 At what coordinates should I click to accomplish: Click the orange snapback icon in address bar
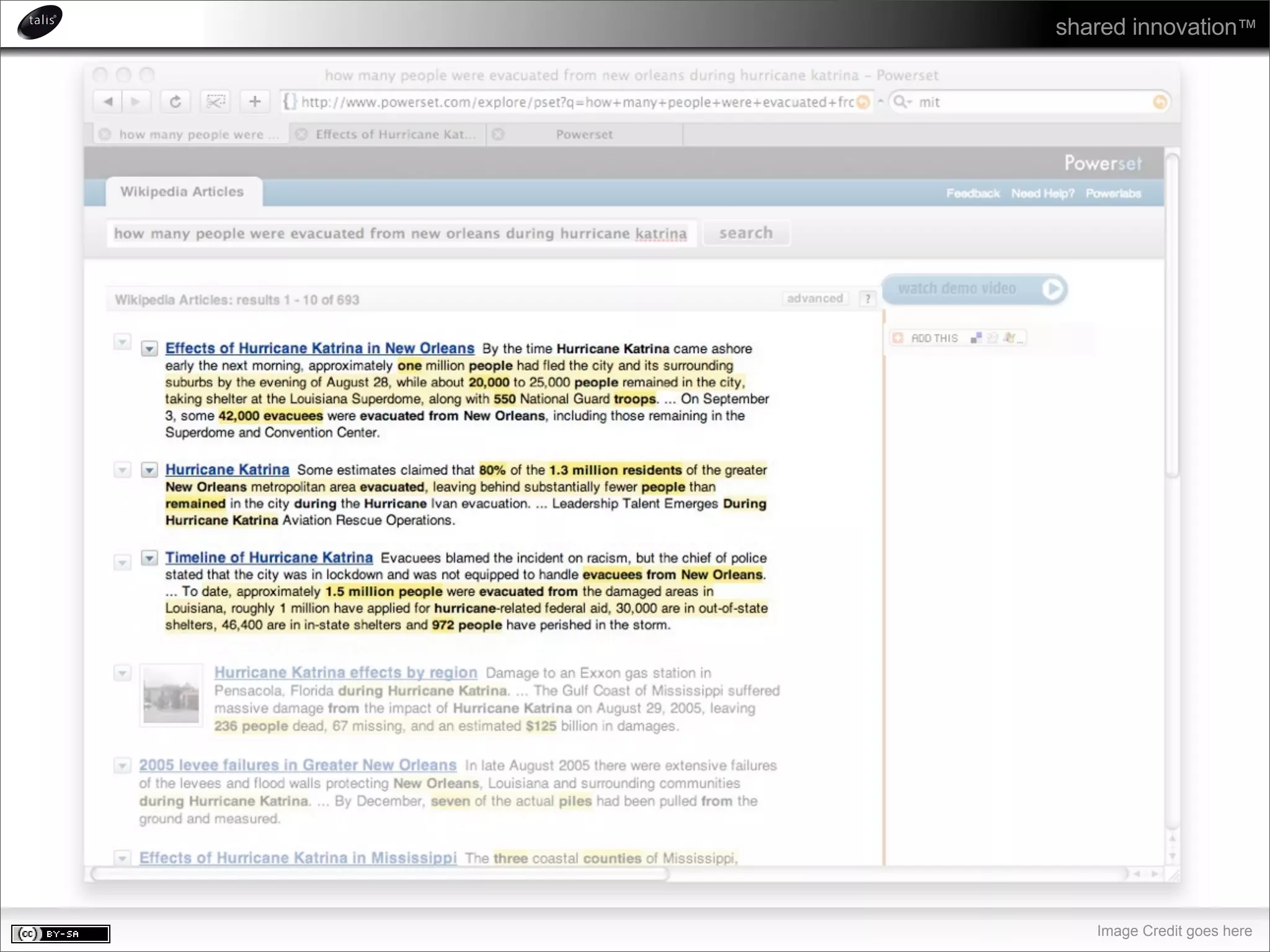point(863,102)
